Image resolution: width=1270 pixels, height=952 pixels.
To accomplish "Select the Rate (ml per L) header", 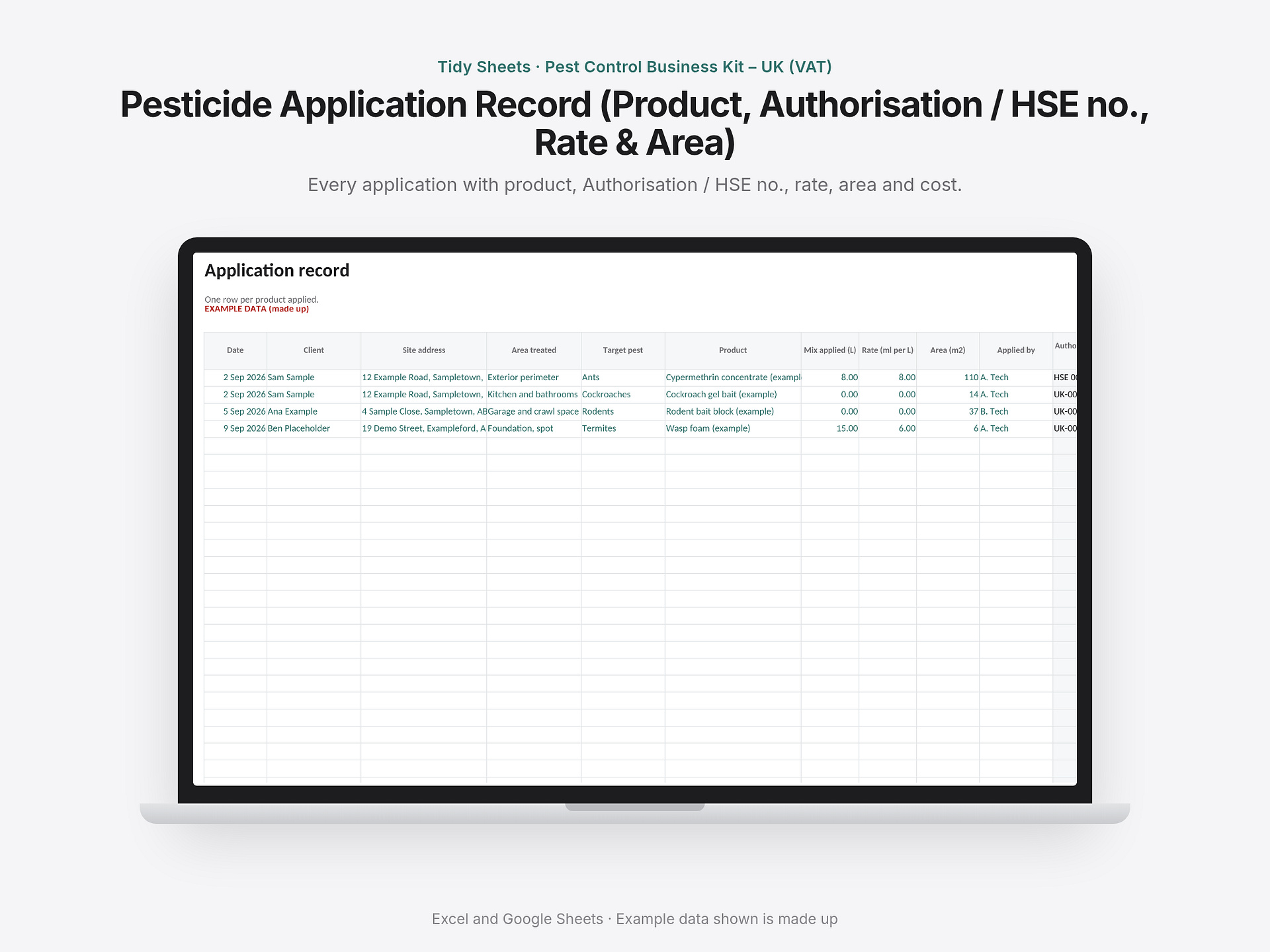I will click(887, 350).
